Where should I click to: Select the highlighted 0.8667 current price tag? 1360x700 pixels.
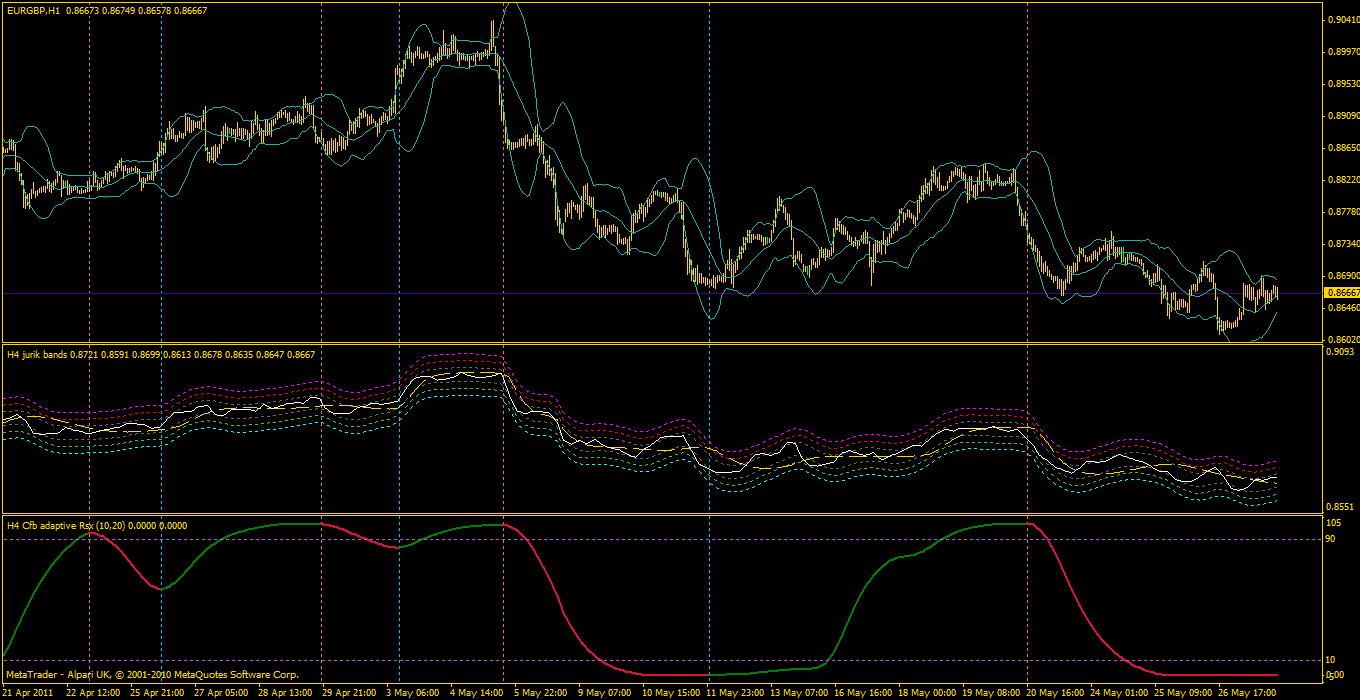[x=1340, y=292]
